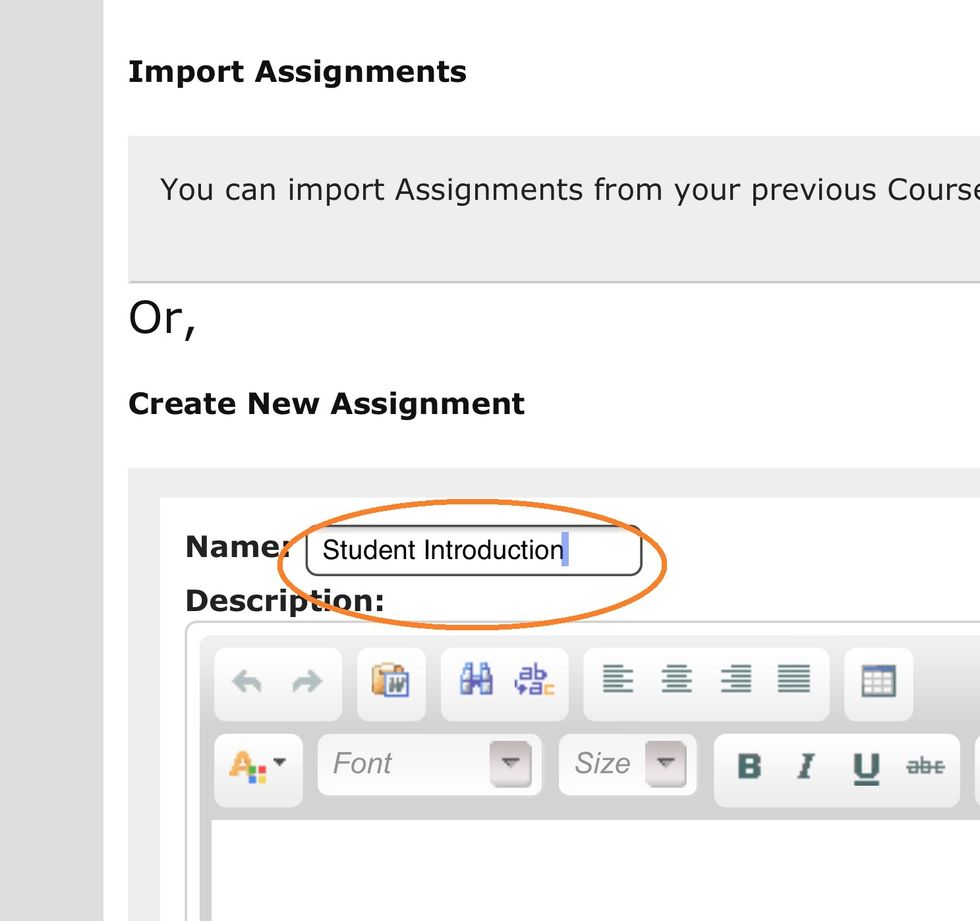Align text right
980x921 pixels.
click(736, 679)
